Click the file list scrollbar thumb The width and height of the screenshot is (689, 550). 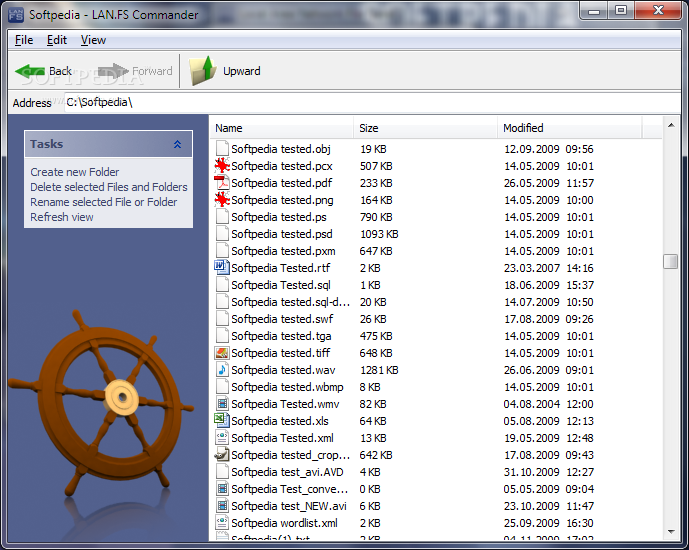(671, 261)
